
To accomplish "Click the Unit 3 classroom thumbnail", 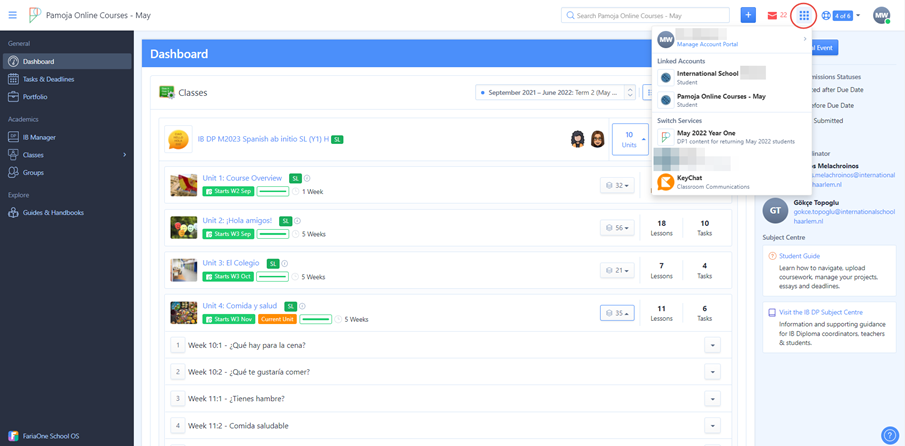I will click(184, 270).
